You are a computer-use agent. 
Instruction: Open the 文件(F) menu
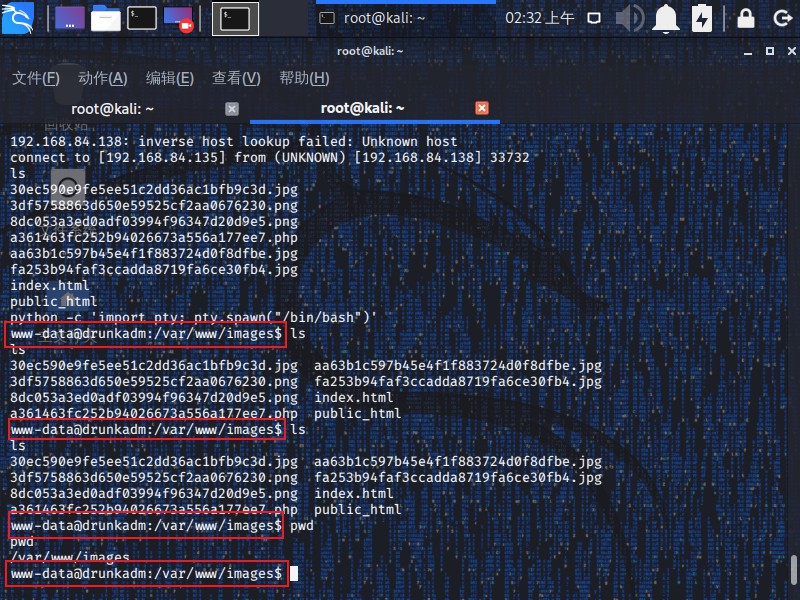tap(36, 78)
